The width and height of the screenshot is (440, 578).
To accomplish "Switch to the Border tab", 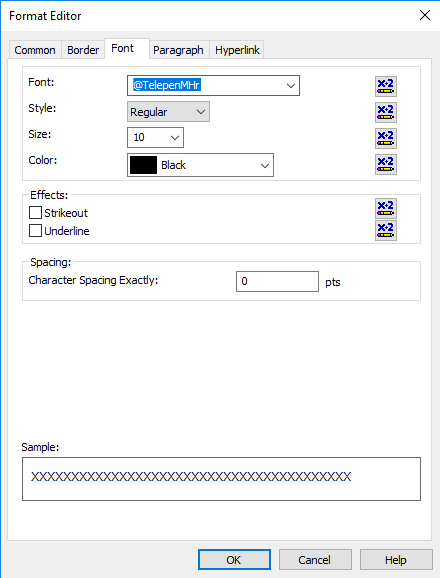I will (83, 50).
